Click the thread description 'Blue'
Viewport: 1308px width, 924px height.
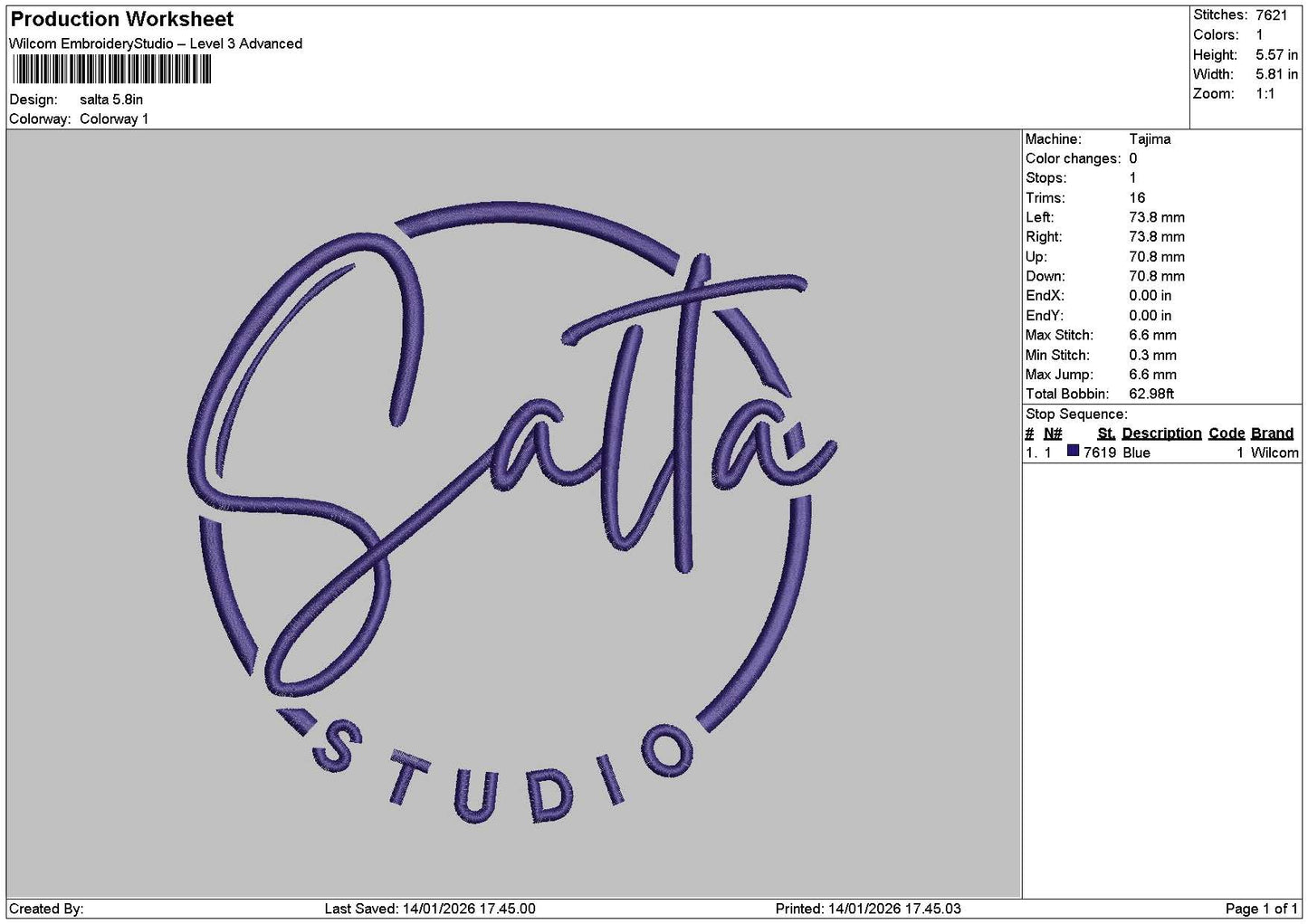coord(1136,453)
